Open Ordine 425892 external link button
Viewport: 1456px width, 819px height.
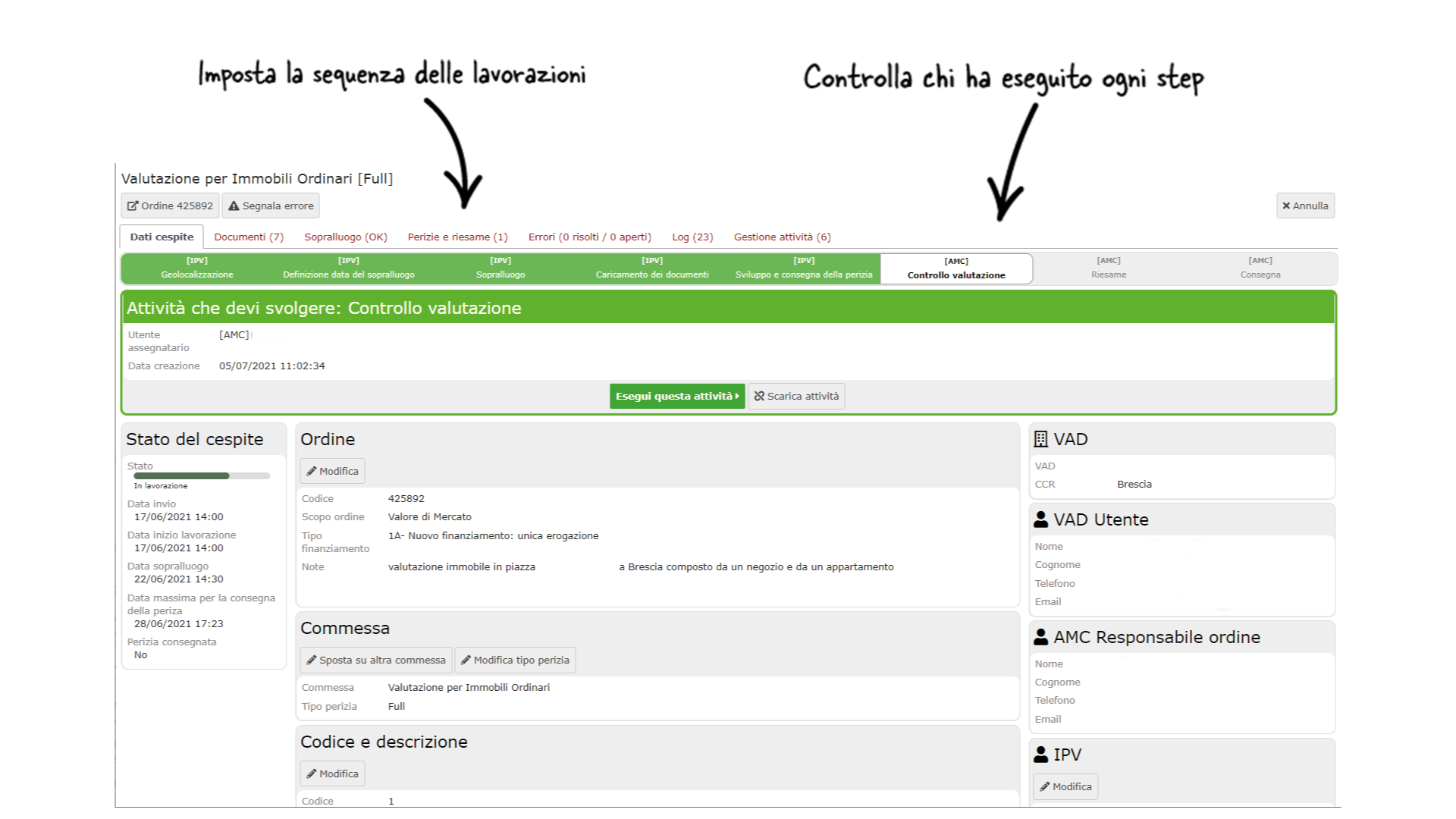[x=170, y=206]
